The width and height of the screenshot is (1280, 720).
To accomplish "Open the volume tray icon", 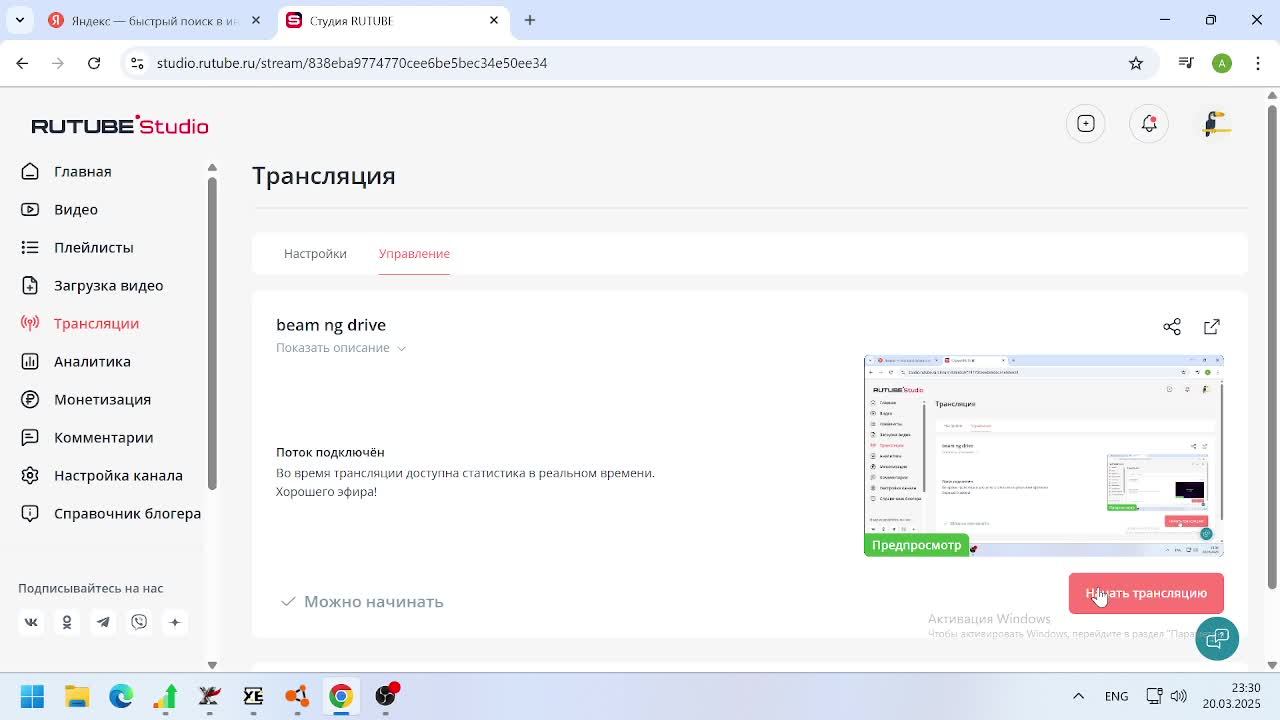I will (1179, 696).
